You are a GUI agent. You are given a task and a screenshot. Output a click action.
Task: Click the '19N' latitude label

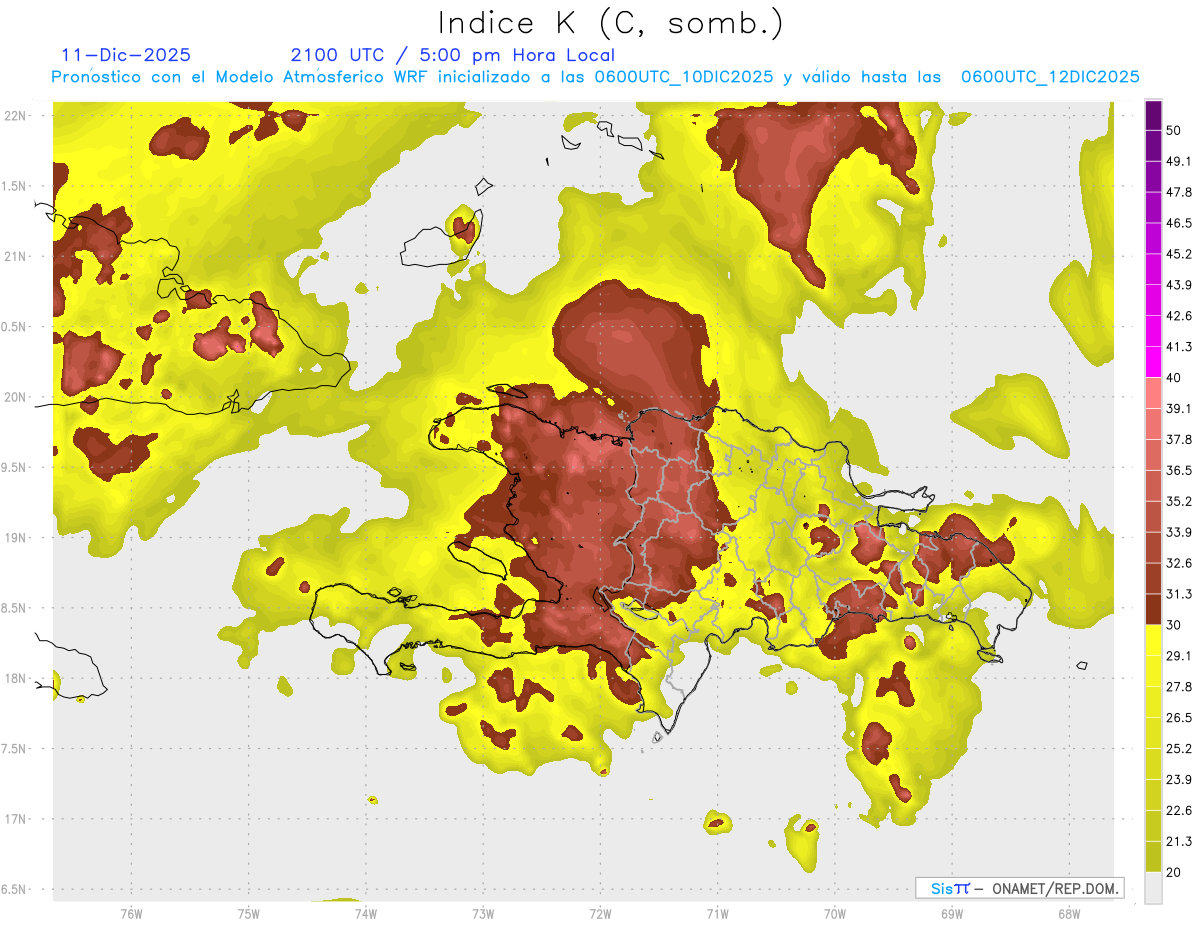pos(16,538)
